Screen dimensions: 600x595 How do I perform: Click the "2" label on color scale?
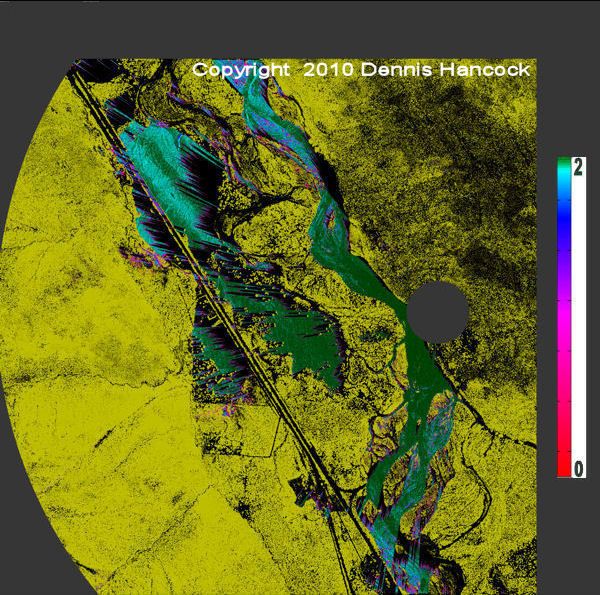(x=578, y=168)
